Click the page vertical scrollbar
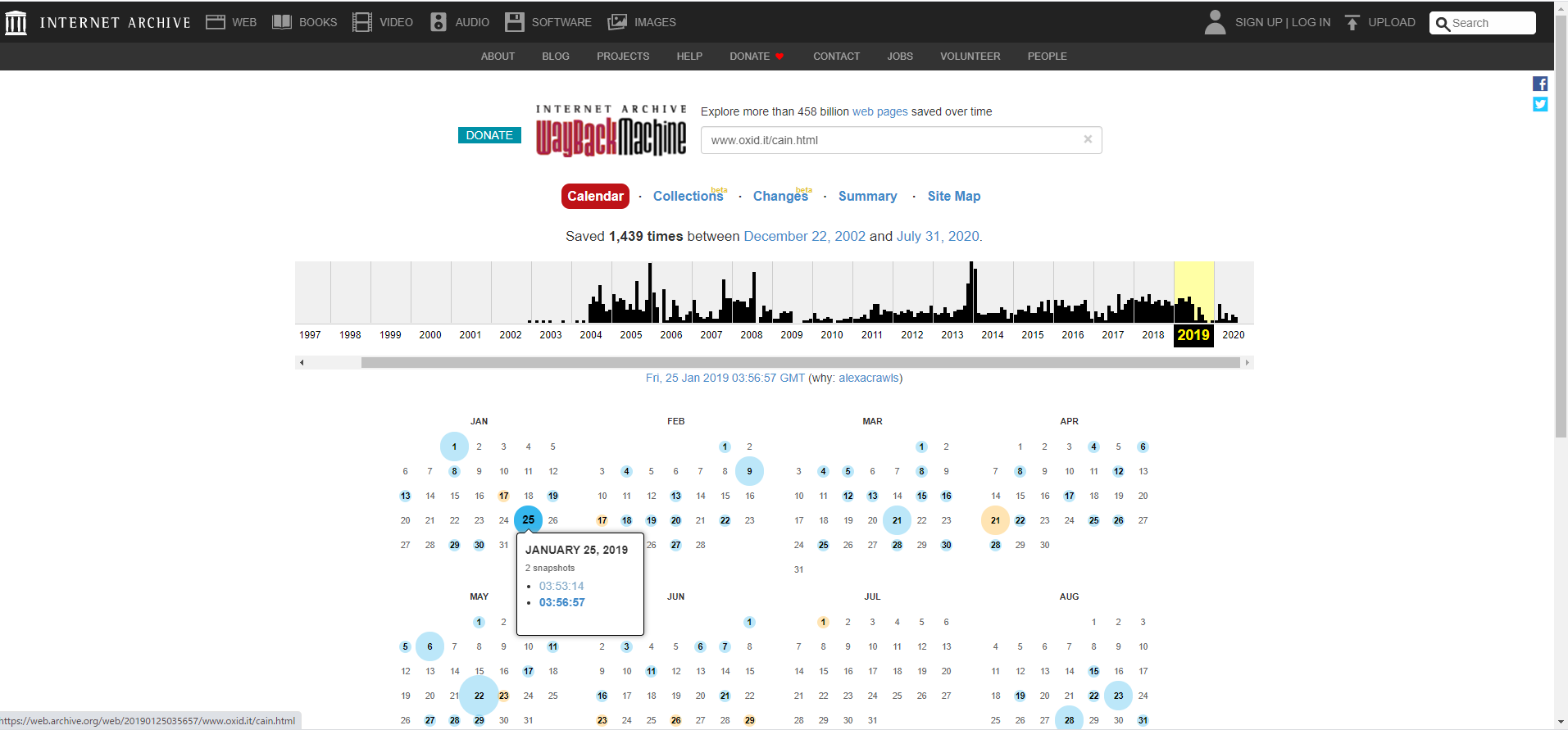 click(1561, 225)
